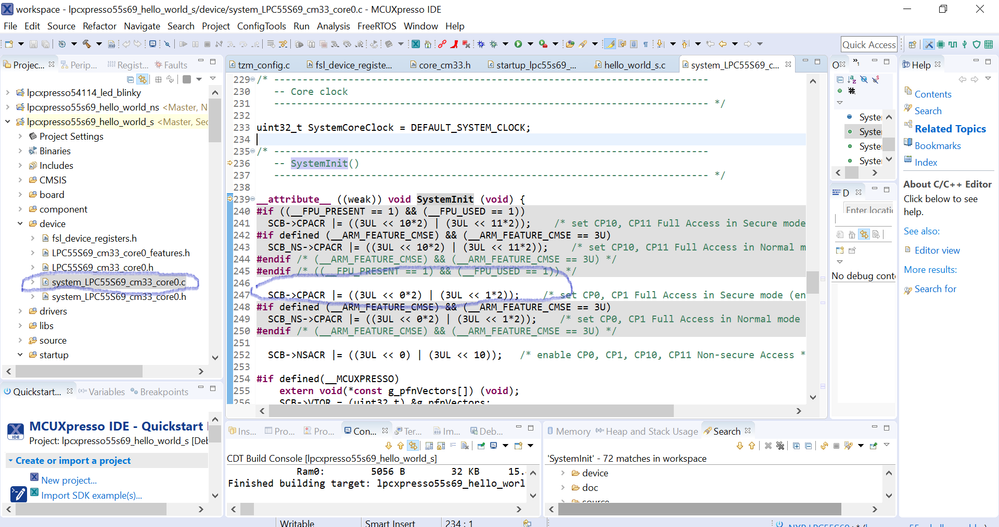Toggle the highlighted scroll lock icon in Build Console toolbar
The image size is (999, 527).
[x=413, y=445]
